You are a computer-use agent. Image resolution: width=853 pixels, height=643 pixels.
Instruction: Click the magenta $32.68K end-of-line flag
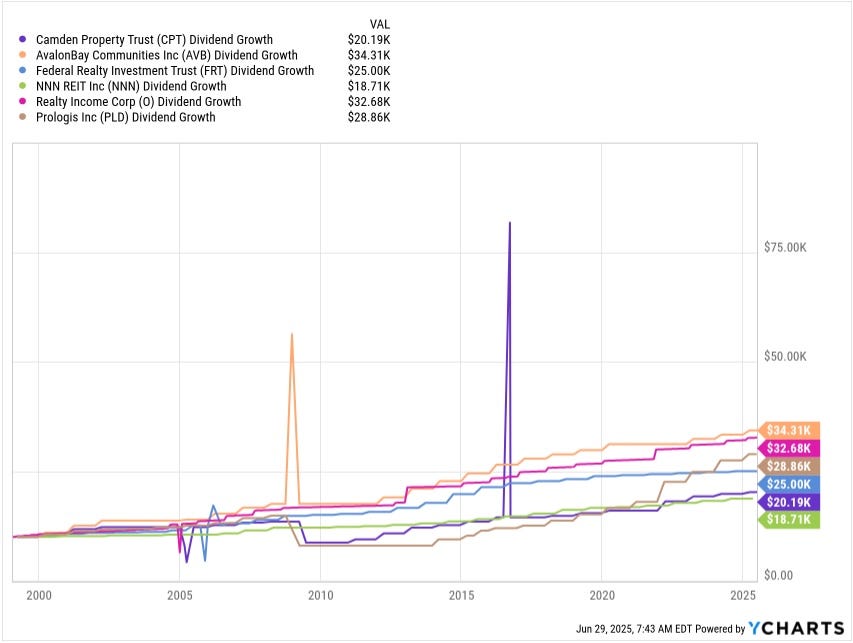point(789,448)
